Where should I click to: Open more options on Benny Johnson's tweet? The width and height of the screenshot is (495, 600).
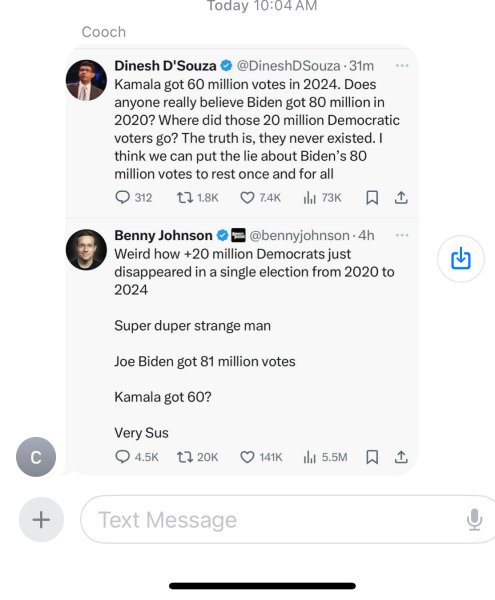402,235
